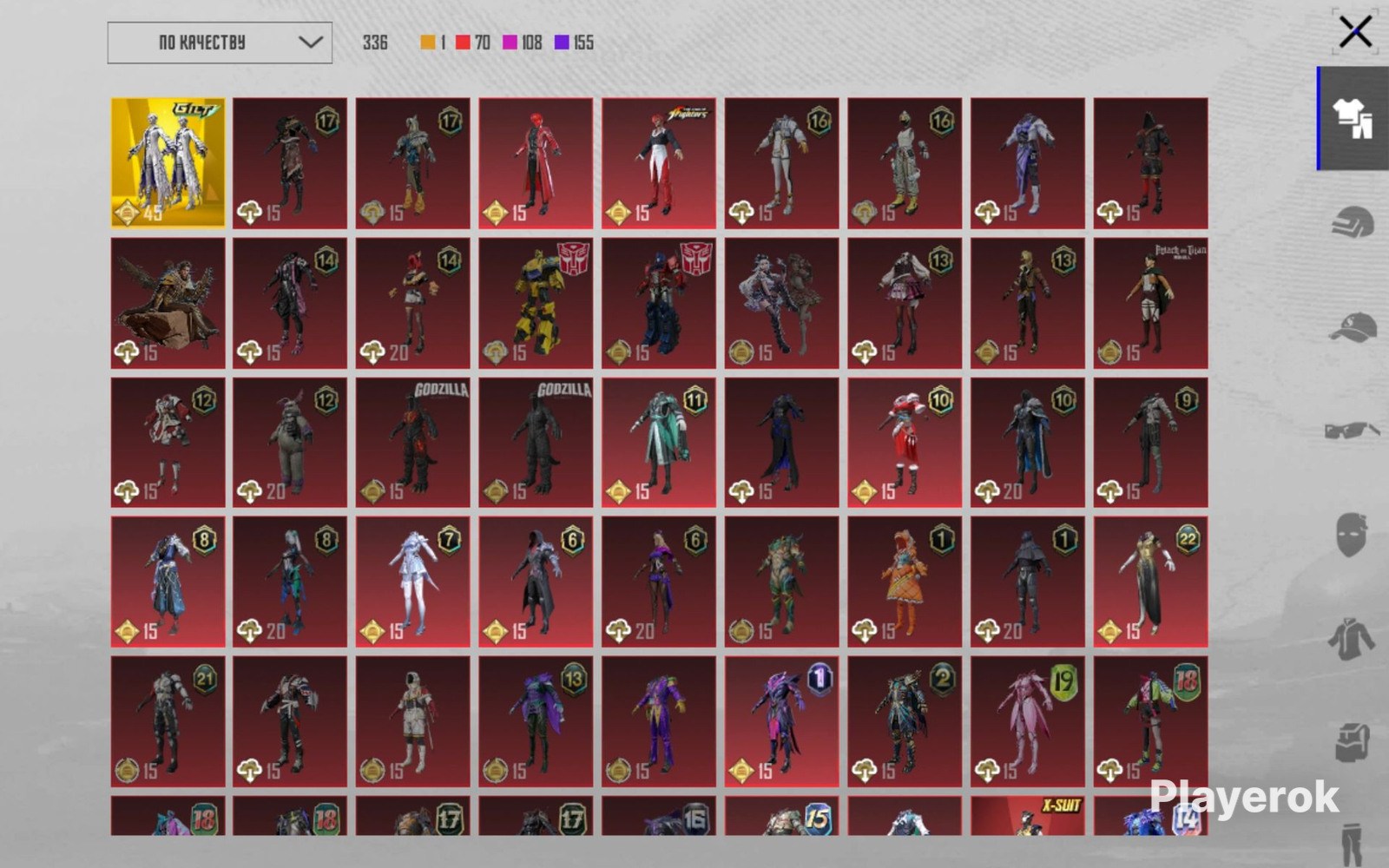Choose the blue robe outfit with badge 8
This screenshot has height=868, width=1389.
[168, 582]
